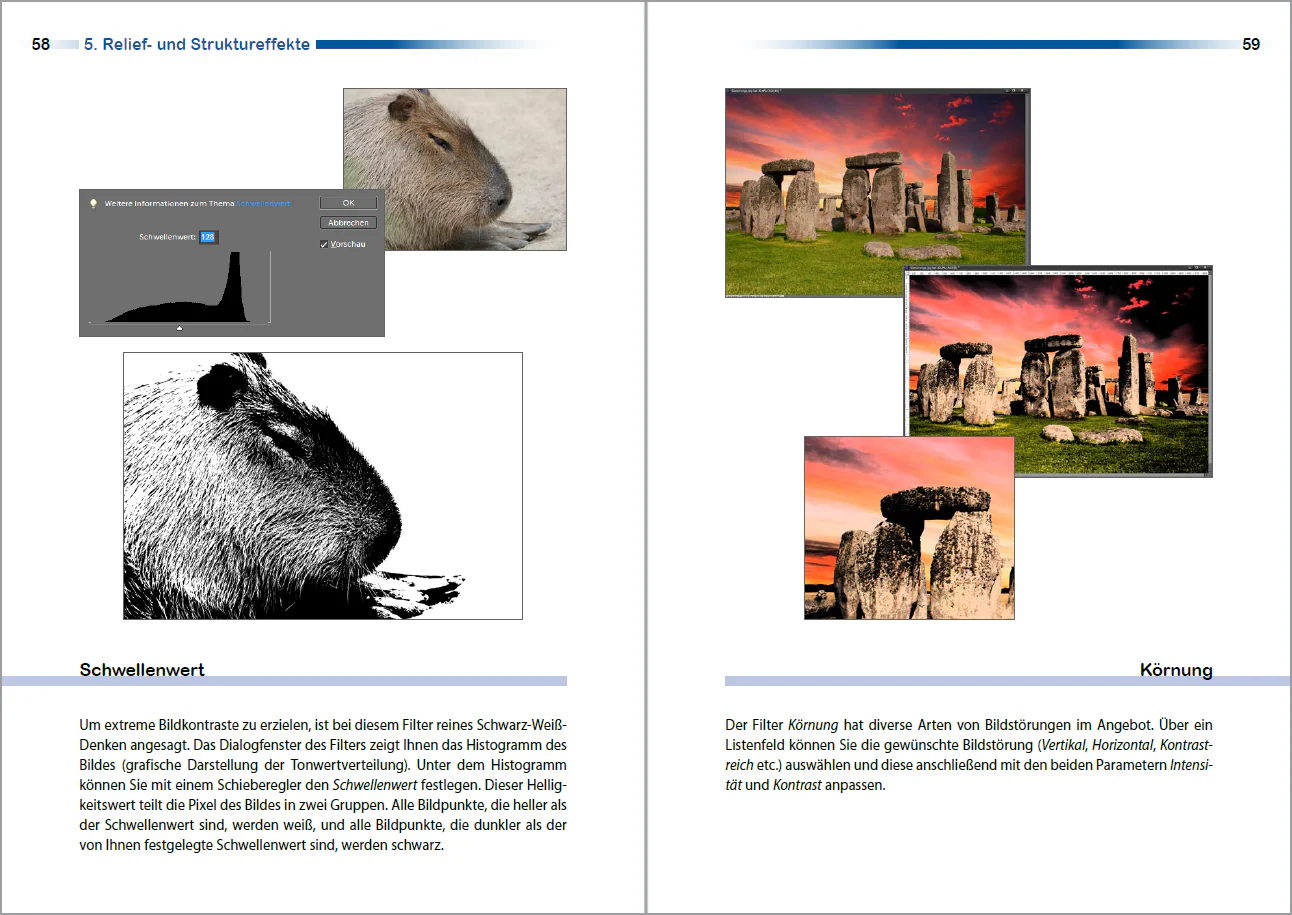
Task: Close the first Stonehenge image window
Action: (1022, 90)
